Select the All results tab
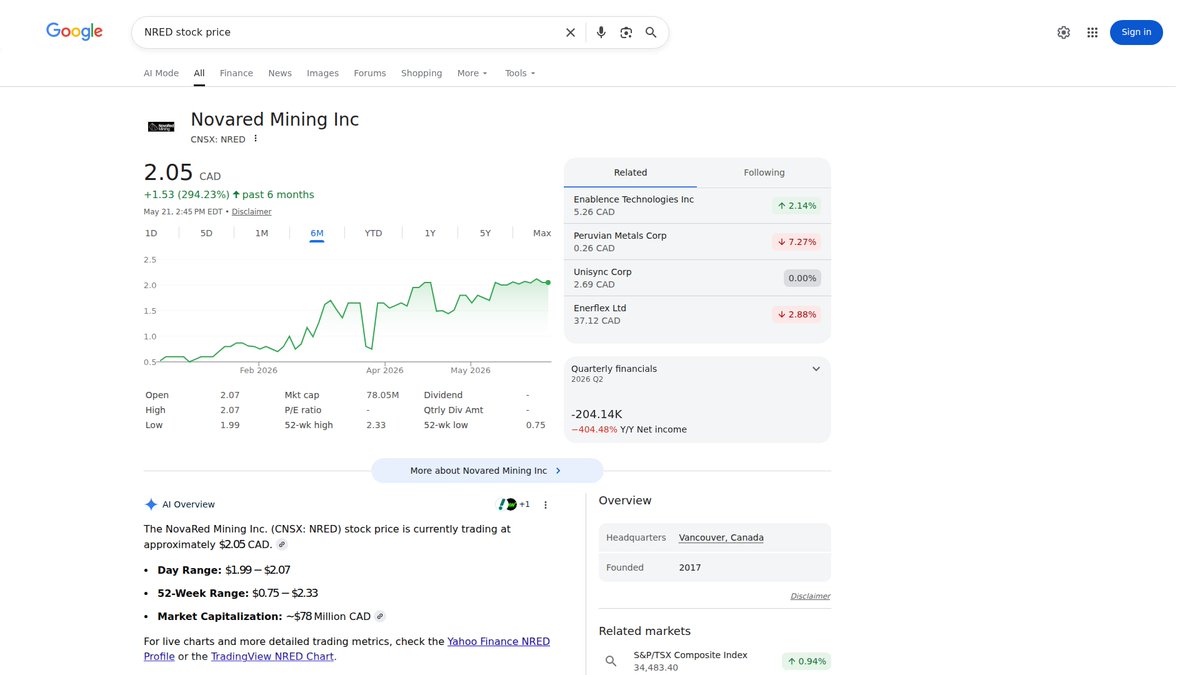Screen dimensions: 1200x675 pos(199,73)
